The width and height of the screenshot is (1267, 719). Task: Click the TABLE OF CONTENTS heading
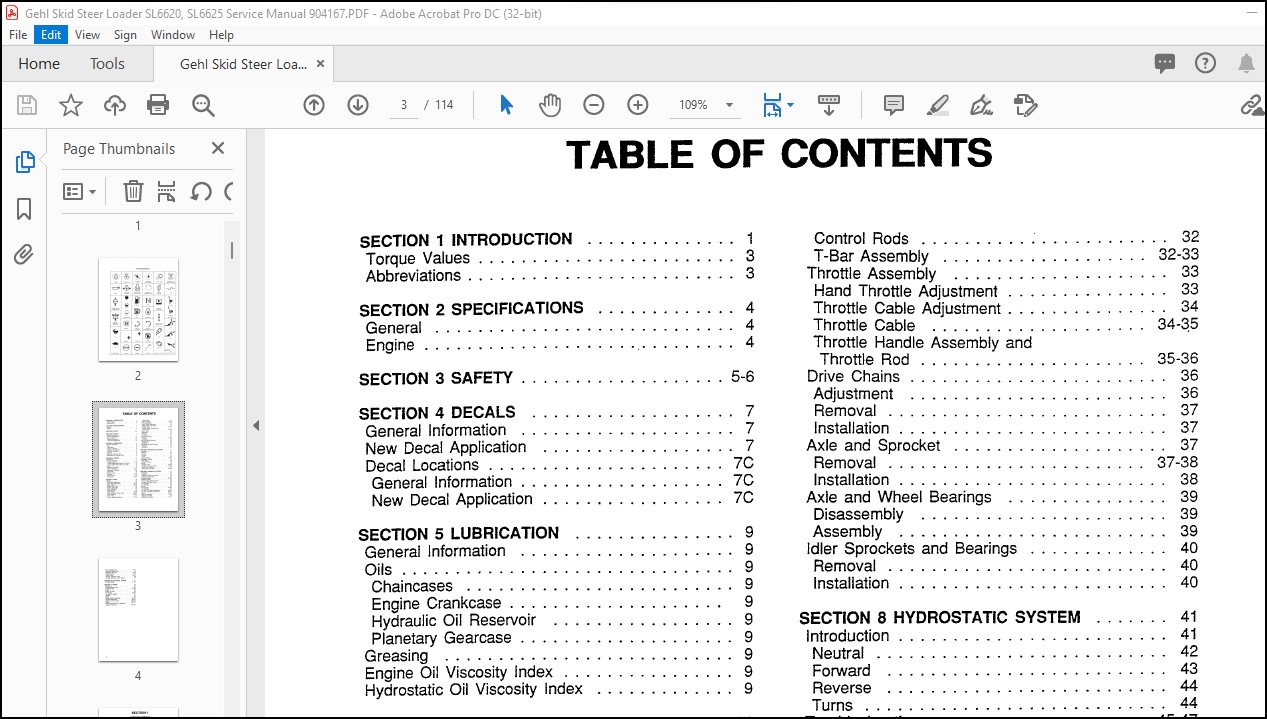coord(779,154)
